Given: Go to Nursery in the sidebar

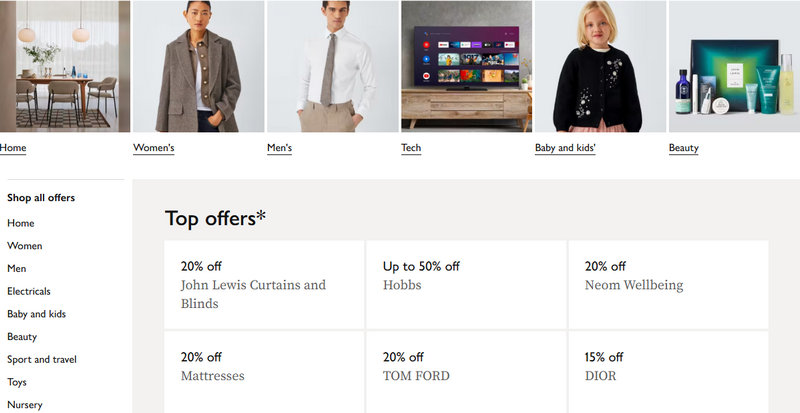Looking at the screenshot, I should pos(25,405).
